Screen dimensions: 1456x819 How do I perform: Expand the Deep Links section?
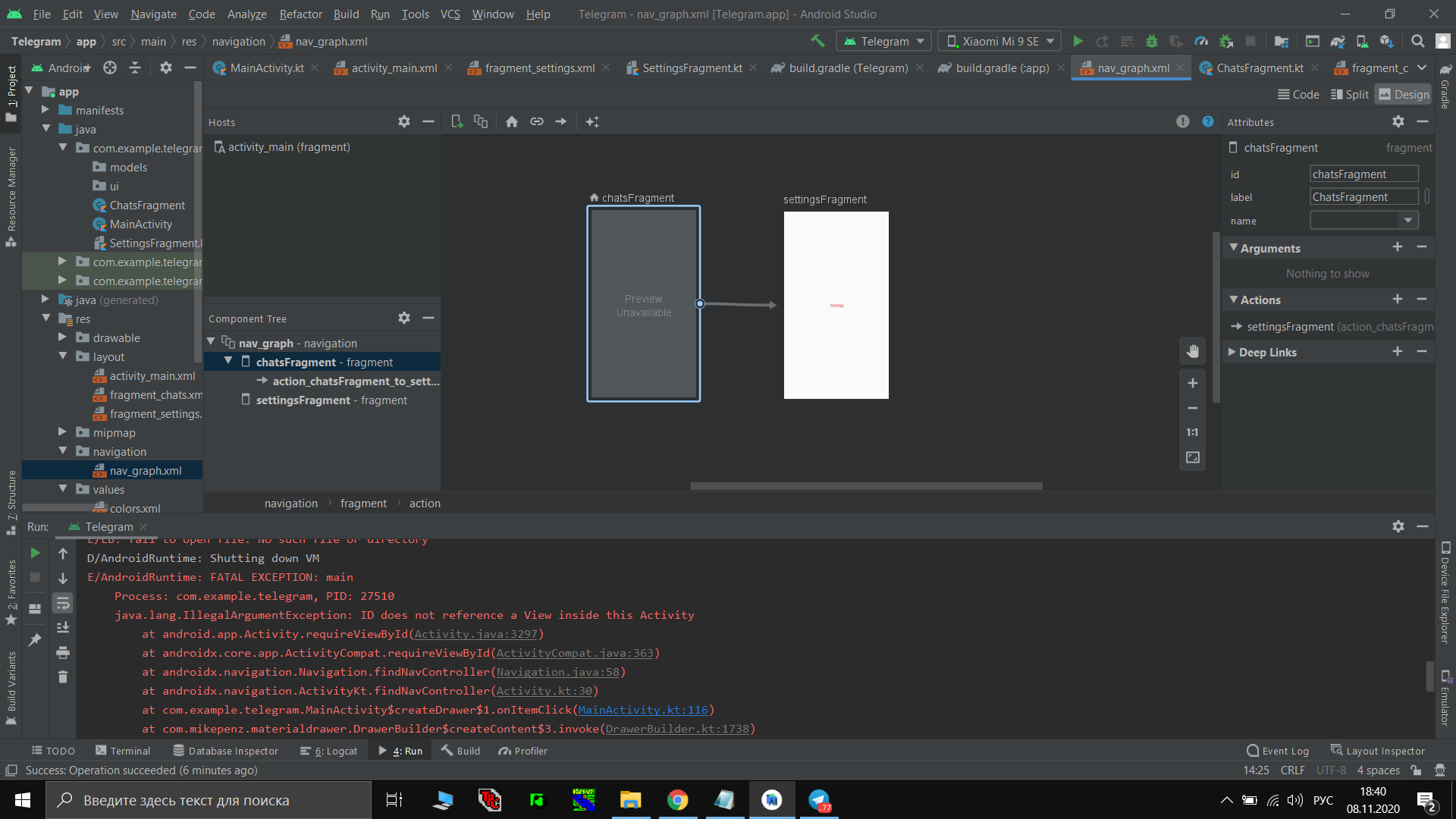click(x=1232, y=352)
